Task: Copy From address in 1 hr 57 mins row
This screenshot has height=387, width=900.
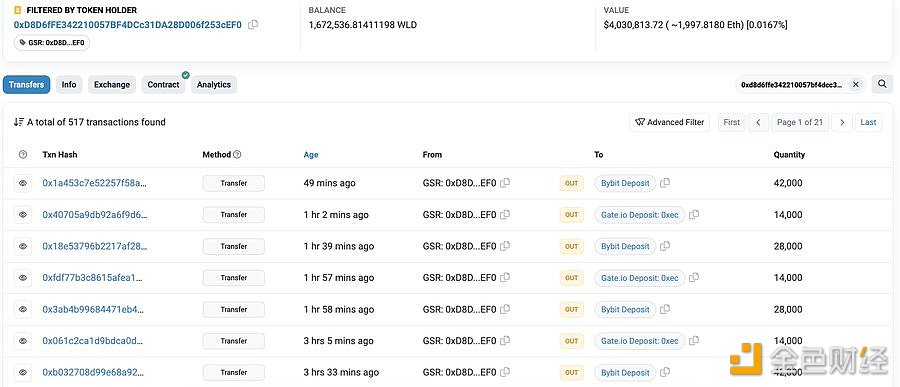Action: coord(505,278)
